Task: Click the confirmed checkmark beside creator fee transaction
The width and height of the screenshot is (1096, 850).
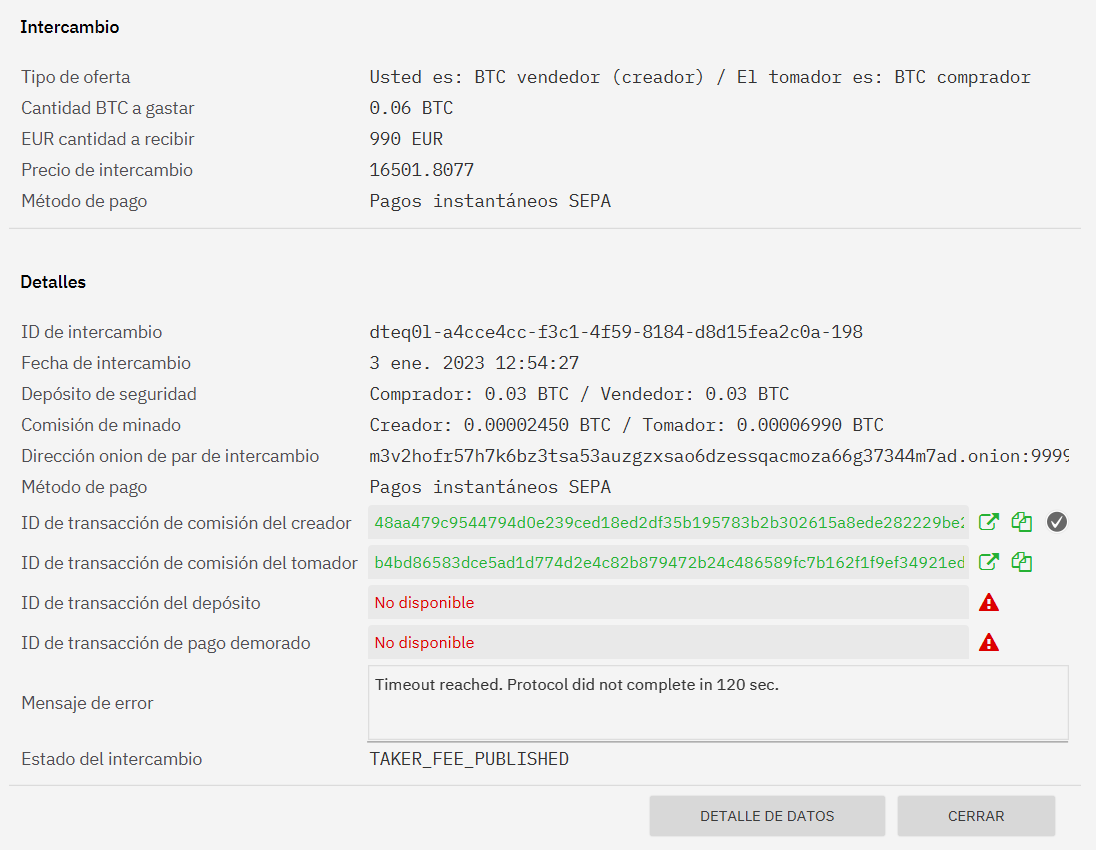Action: [x=1056, y=521]
